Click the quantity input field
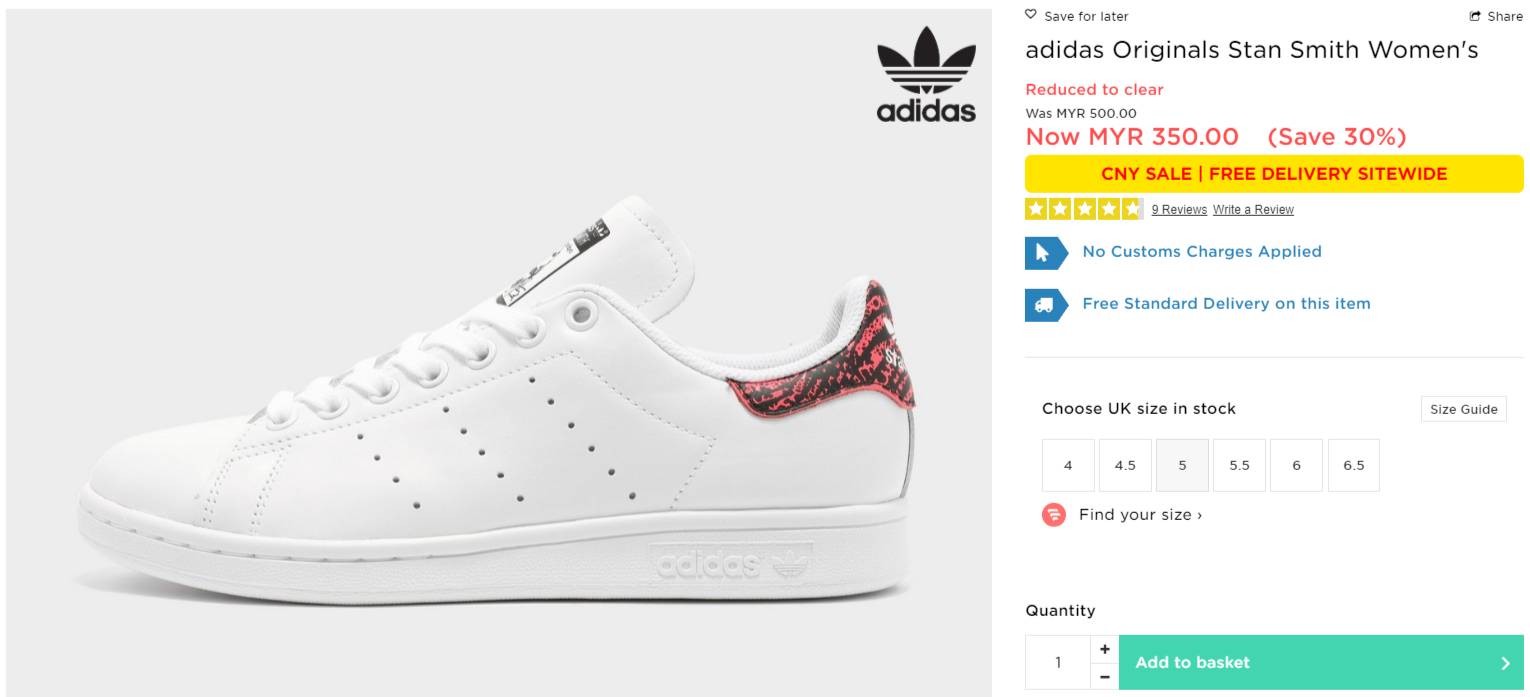The height and width of the screenshot is (697, 1530). point(1058,663)
